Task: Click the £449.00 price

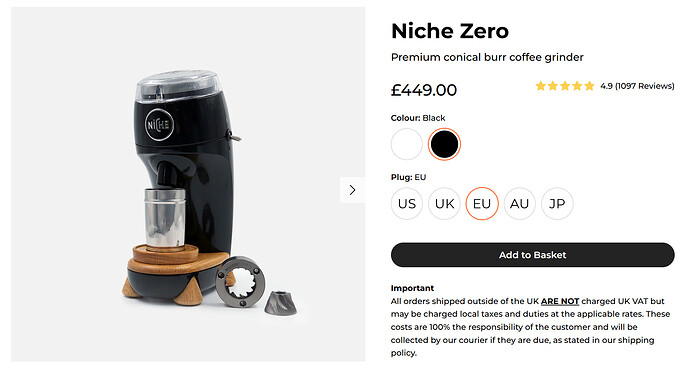Action: coord(424,90)
